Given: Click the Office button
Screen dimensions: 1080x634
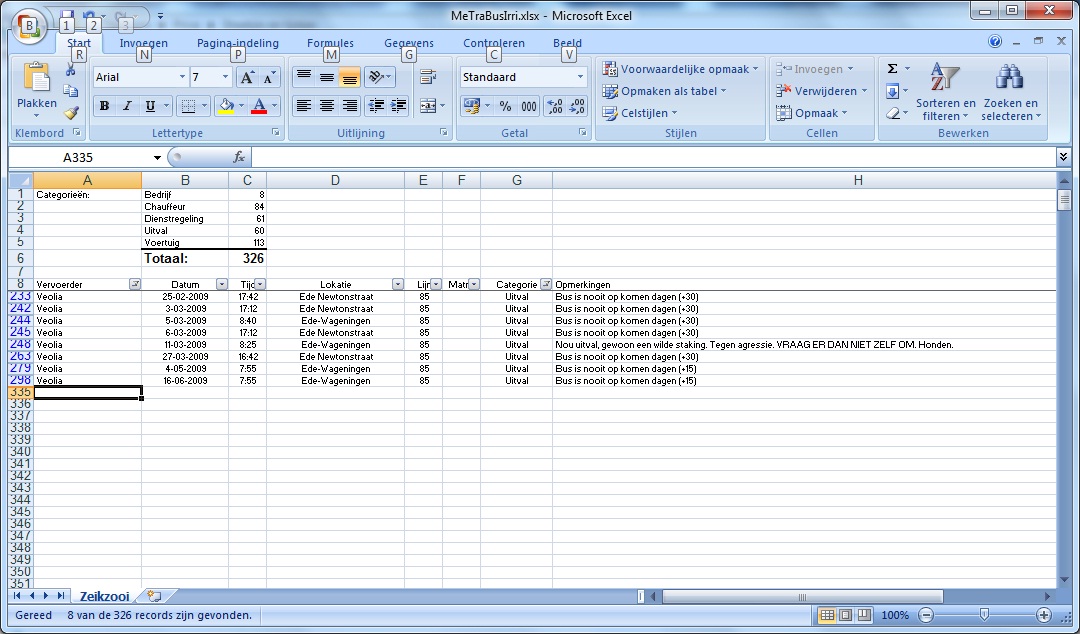Looking at the screenshot, I should (x=29, y=26).
